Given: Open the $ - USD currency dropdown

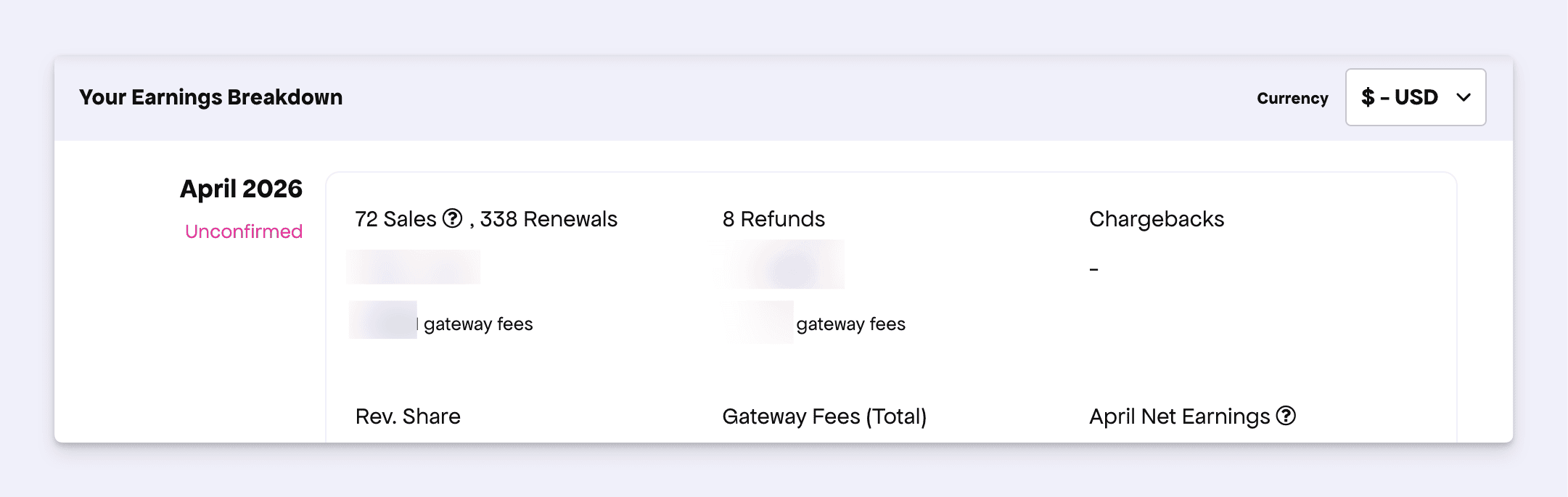Looking at the screenshot, I should (1415, 97).
